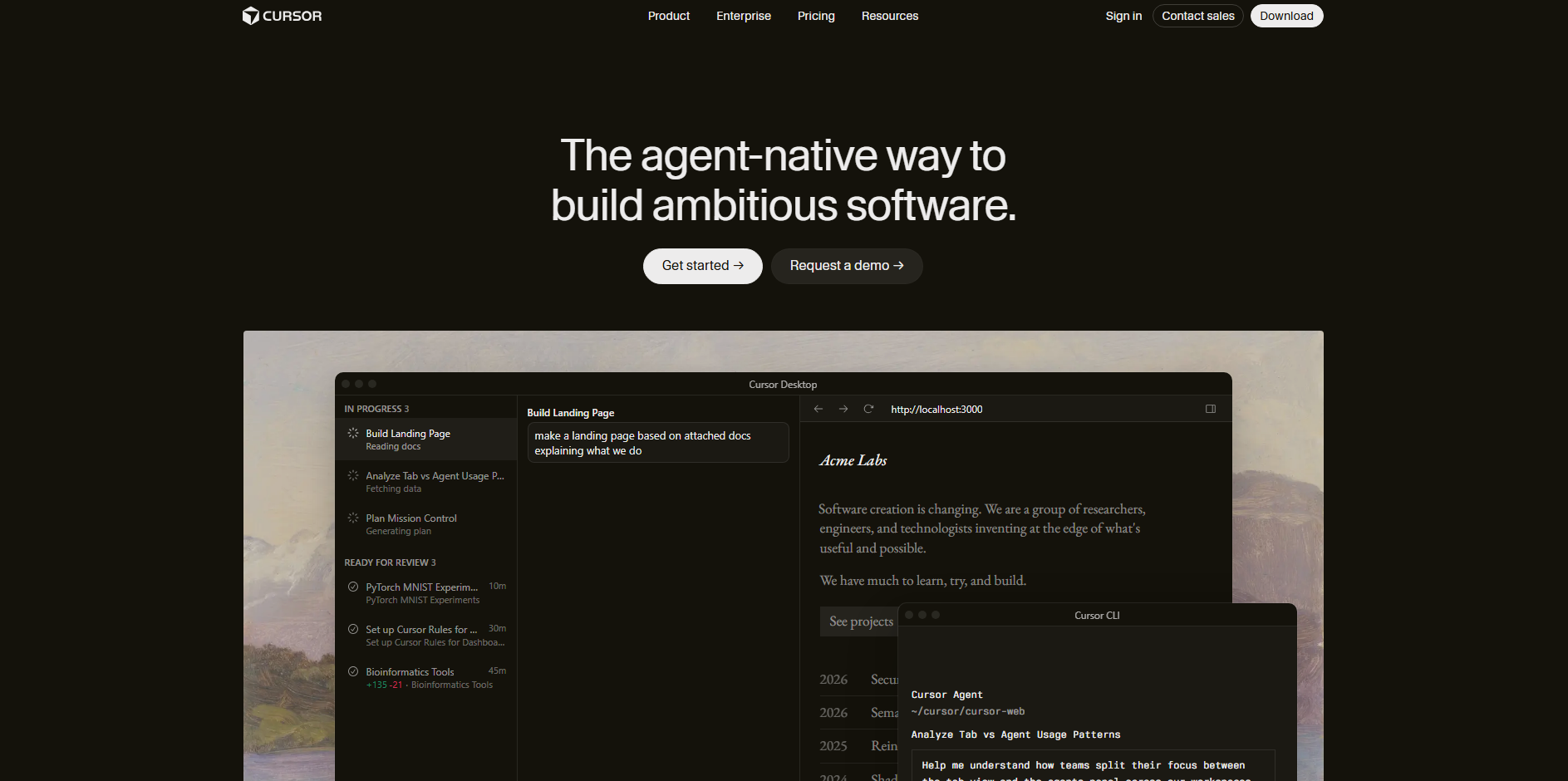Click check icon beside Set up Cursor Rules
Viewport: 1568px width, 781px height.
click(x=353, y=629)
